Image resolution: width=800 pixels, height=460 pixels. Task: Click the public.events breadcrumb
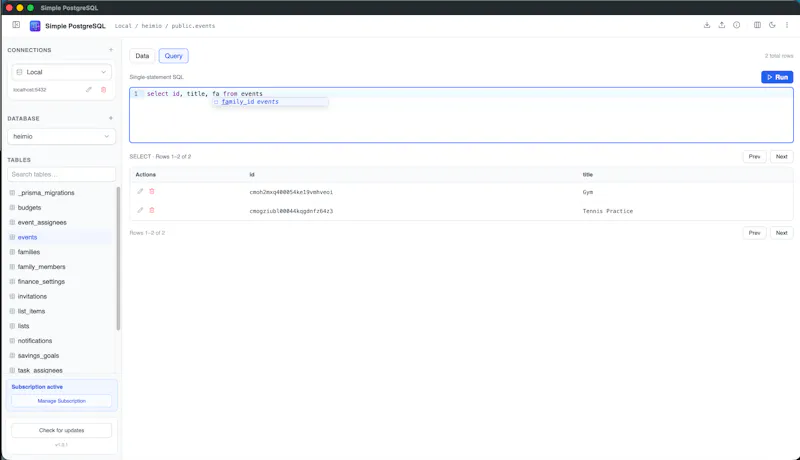(x=193, y=26)
